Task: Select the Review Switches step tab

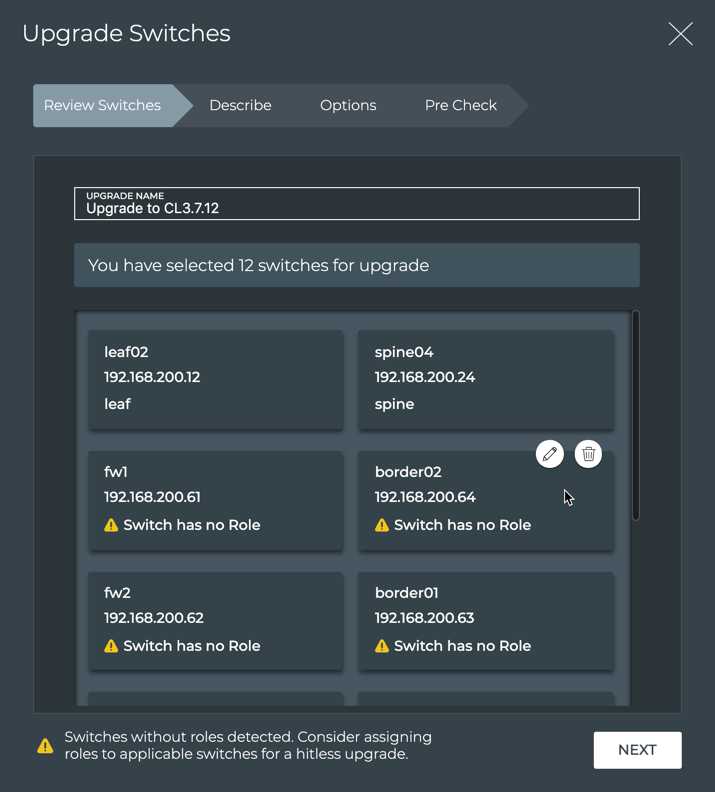Action: pyautogui.click(x=103, y=105)
